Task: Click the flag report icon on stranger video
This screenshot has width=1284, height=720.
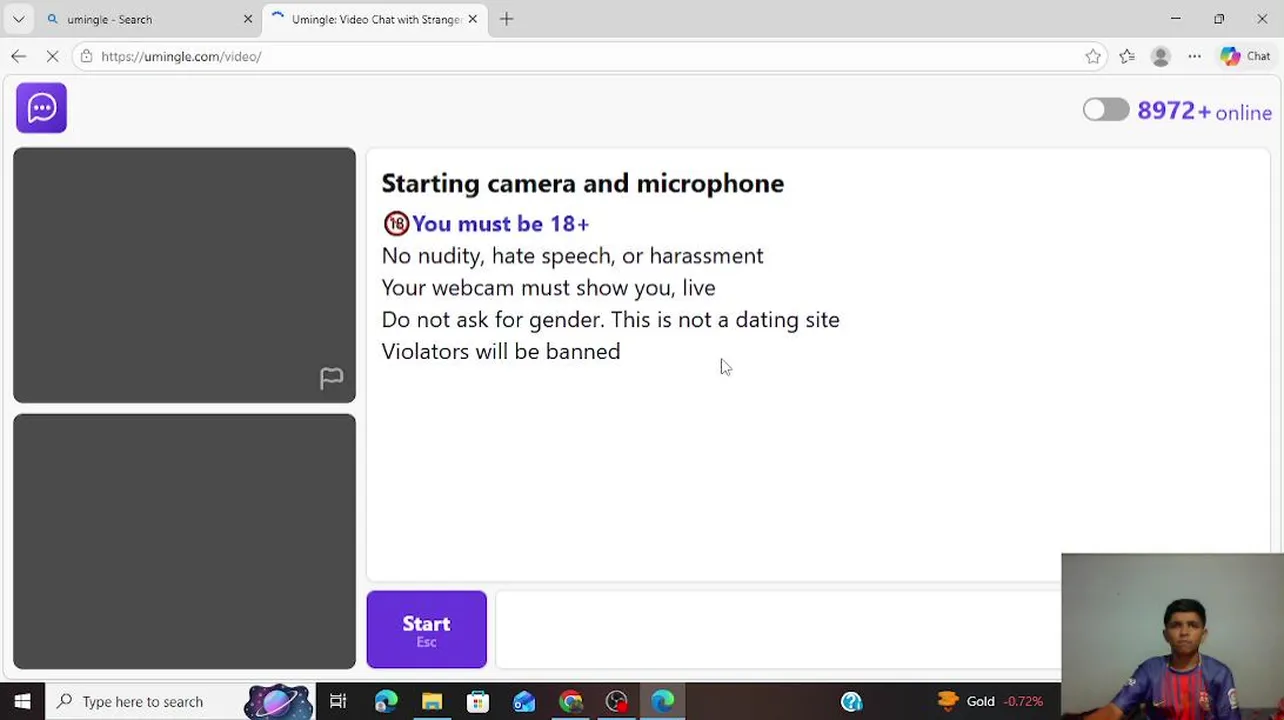Action: tap(331, 378)
